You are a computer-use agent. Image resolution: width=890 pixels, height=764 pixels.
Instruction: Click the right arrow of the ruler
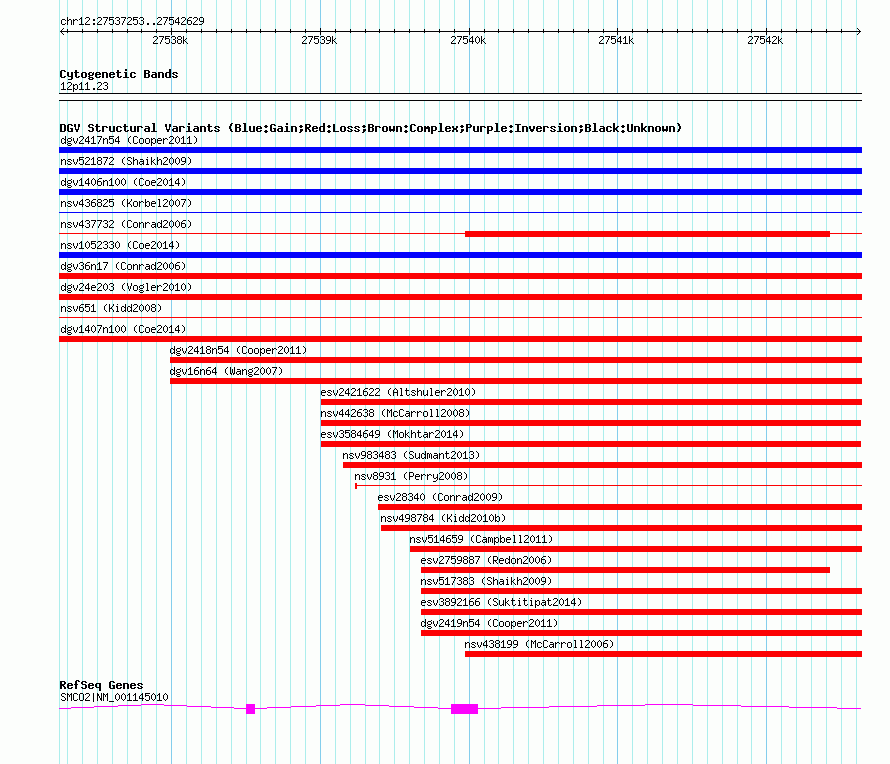click(x=858, y=32)
